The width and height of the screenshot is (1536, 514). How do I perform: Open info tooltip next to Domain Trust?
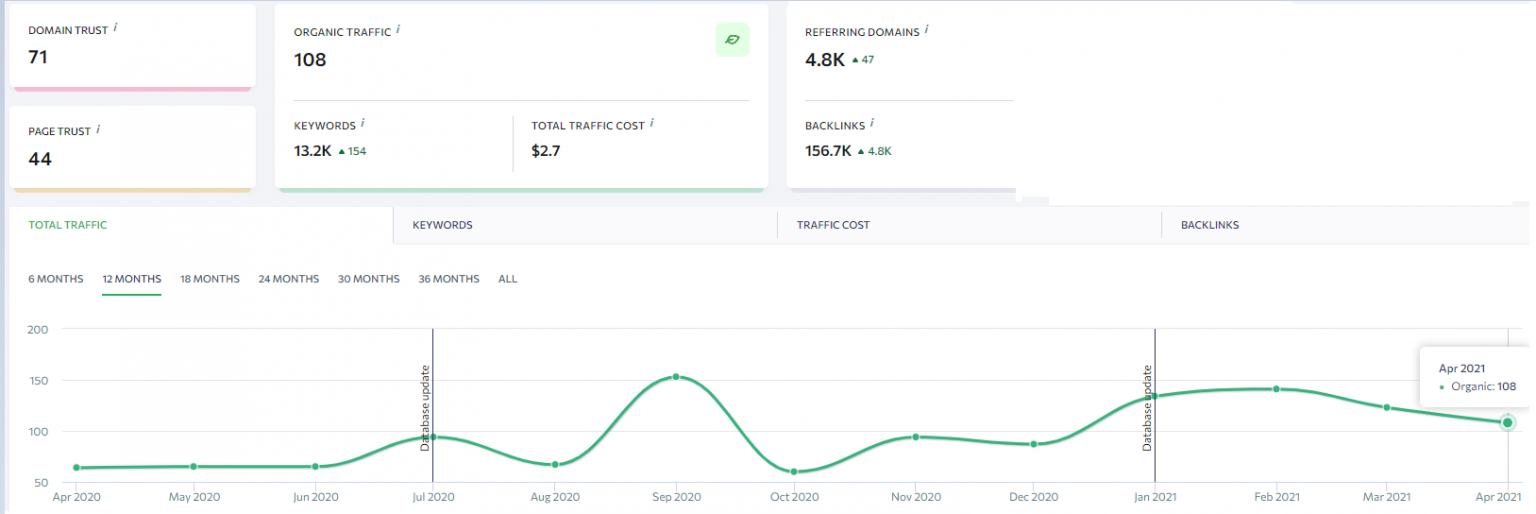click(x=115, y=28)
